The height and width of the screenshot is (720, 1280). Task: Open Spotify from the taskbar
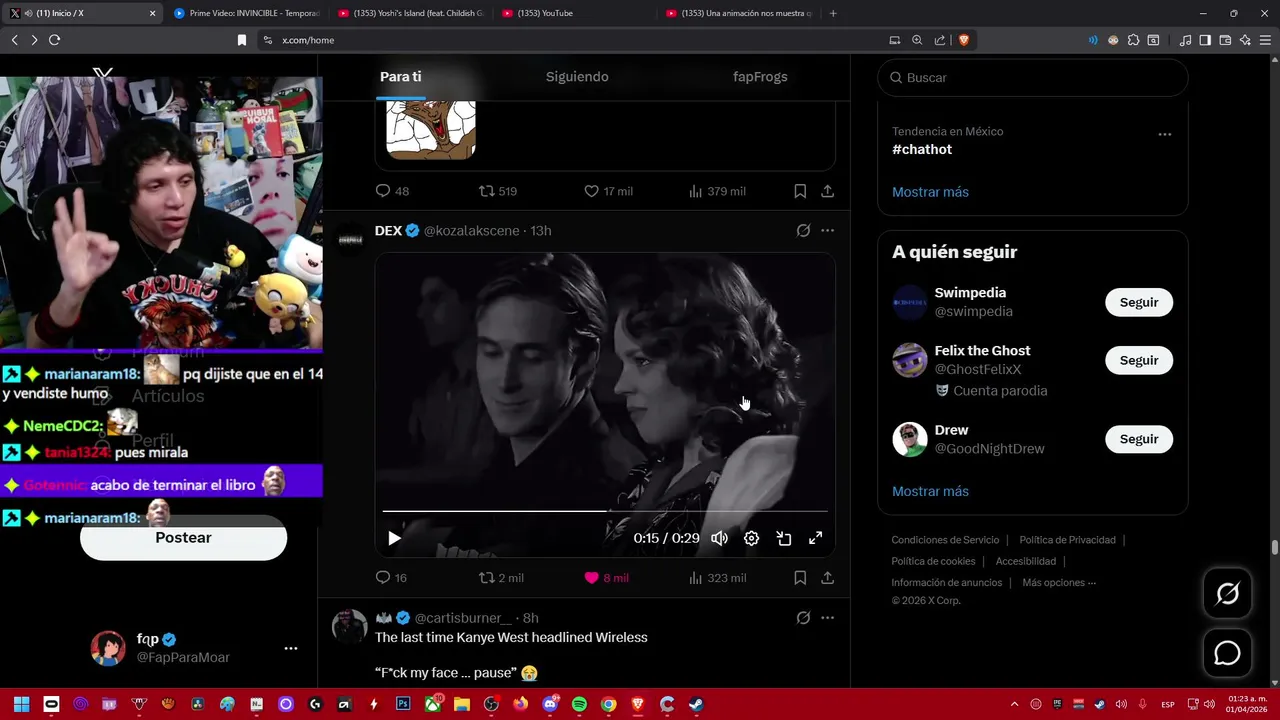point(579,704)
